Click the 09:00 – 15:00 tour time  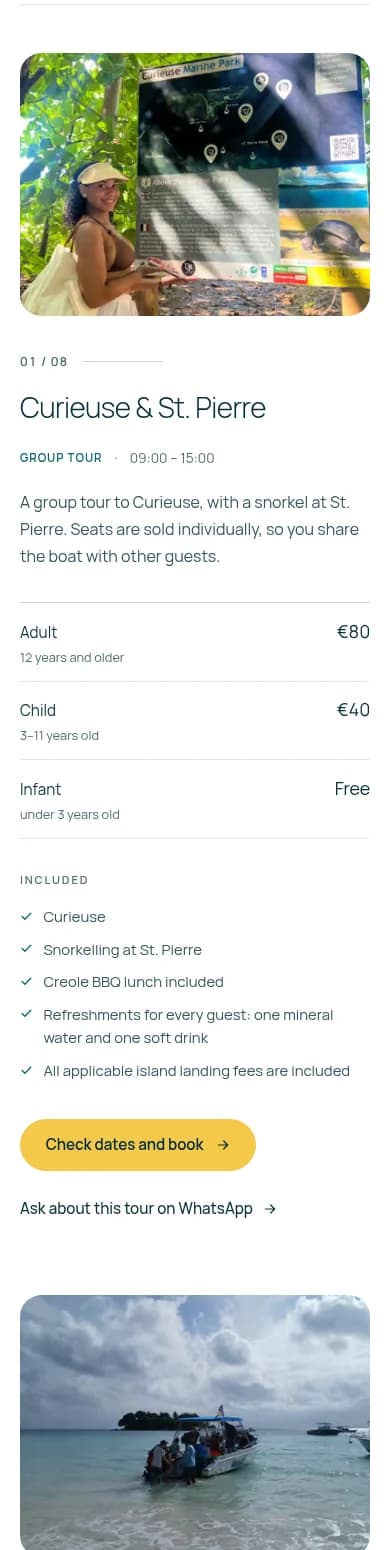tap(172, 458)
